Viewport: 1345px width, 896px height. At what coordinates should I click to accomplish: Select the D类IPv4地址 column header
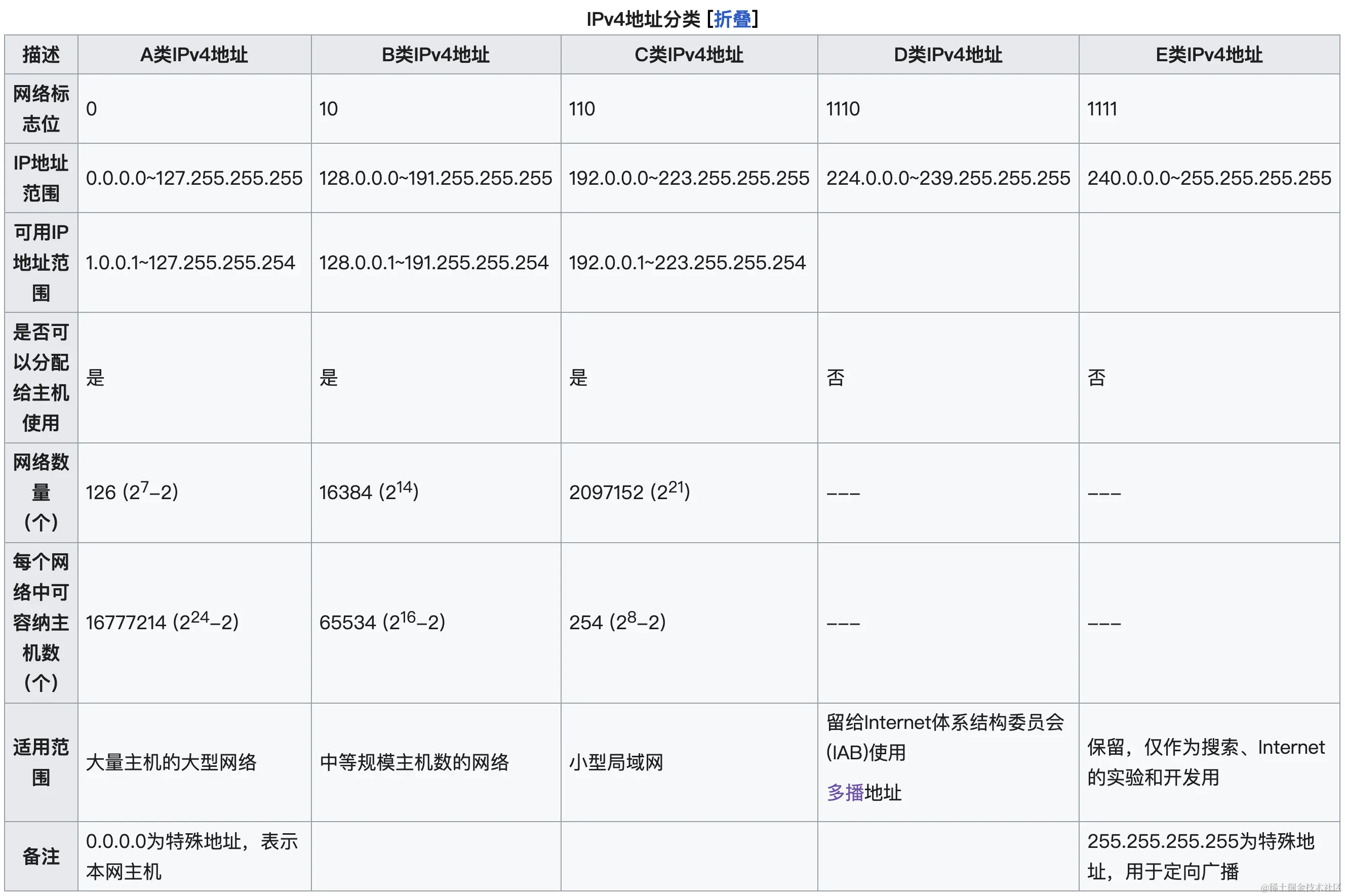coord(947,54)
